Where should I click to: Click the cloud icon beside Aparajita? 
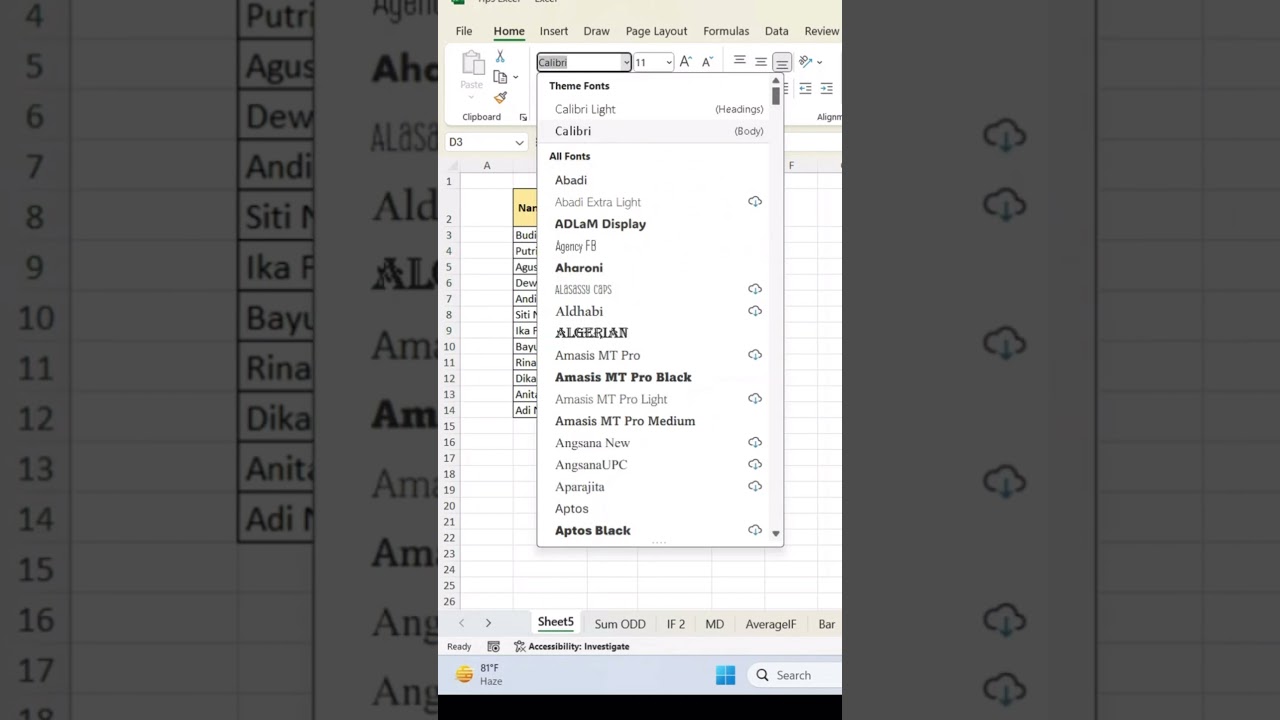click(755, 486)
